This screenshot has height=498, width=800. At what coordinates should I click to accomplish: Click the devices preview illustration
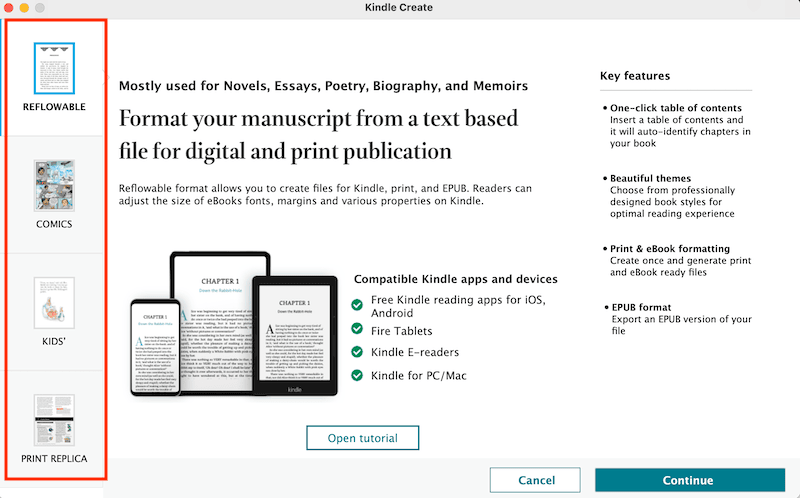pos(234,324)
